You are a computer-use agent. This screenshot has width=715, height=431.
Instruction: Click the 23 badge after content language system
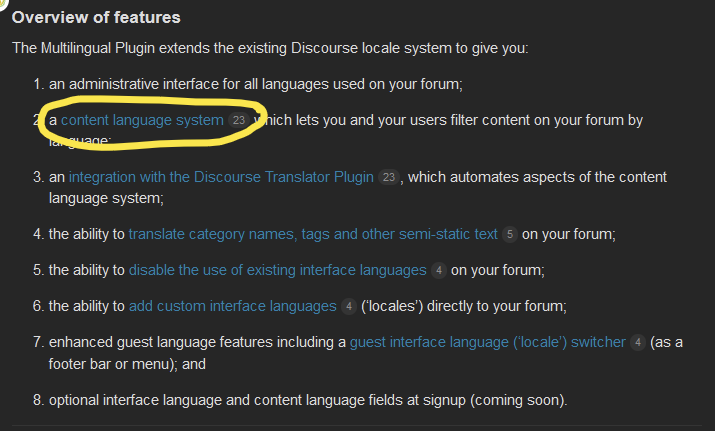(x=239, y=120)
